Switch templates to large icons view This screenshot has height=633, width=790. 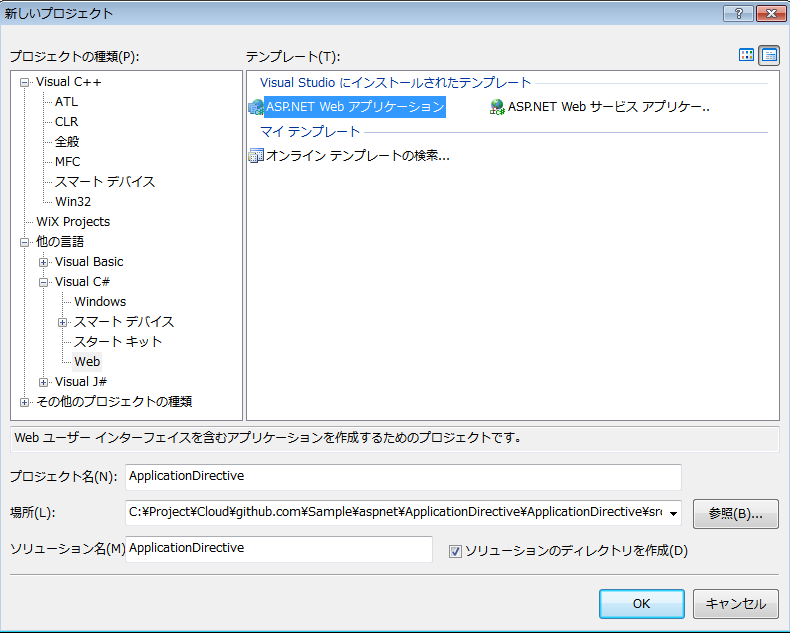click(746, 55)
